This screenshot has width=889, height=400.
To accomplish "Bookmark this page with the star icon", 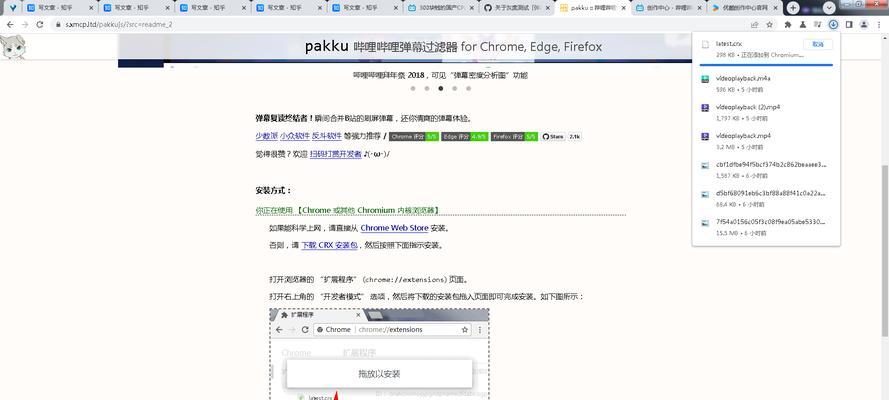I will tap(769, 24).
